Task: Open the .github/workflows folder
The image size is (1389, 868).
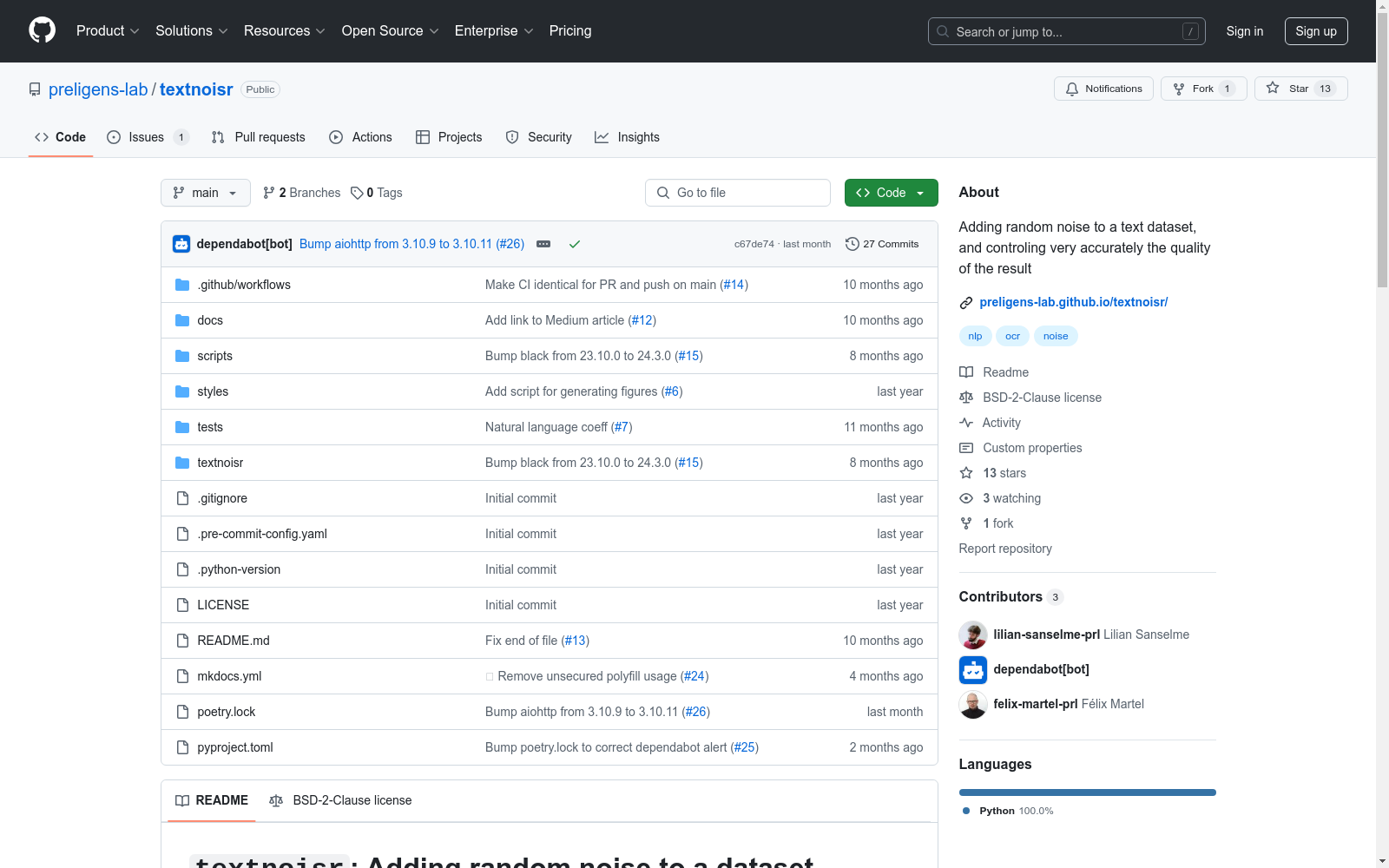Action: click(x=244, y=285)
